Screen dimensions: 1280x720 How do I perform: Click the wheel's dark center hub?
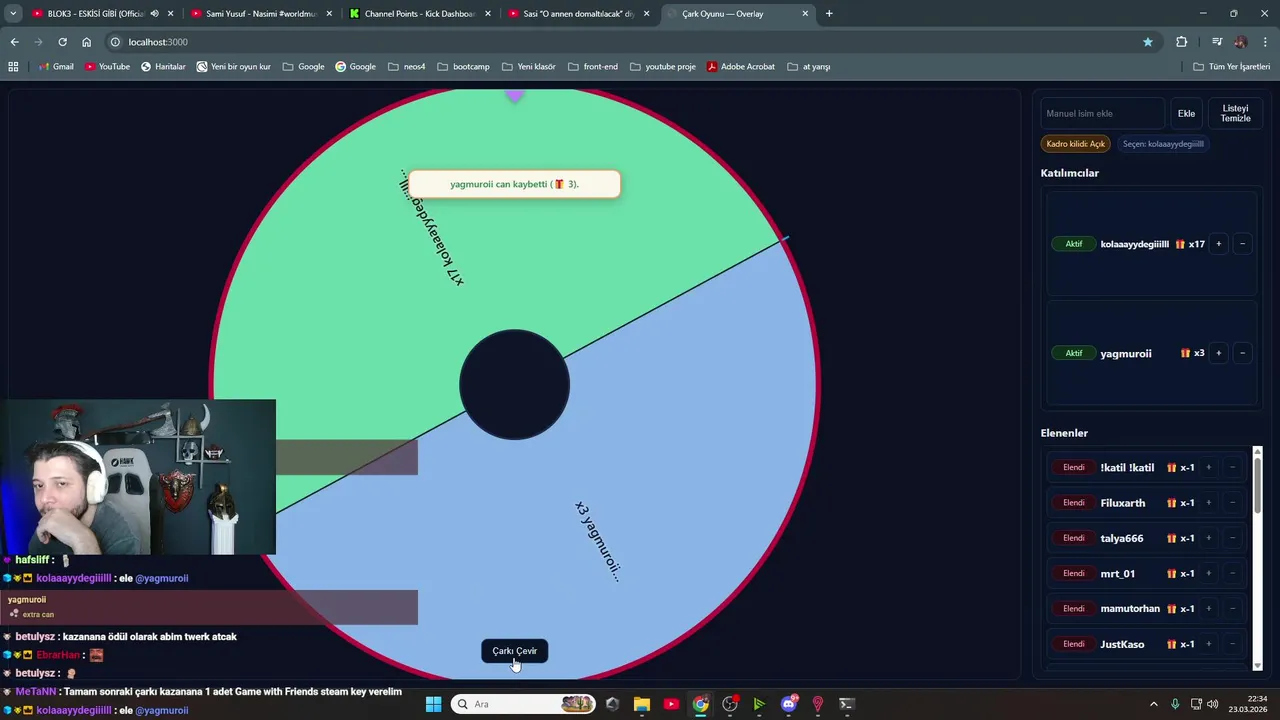514,385
